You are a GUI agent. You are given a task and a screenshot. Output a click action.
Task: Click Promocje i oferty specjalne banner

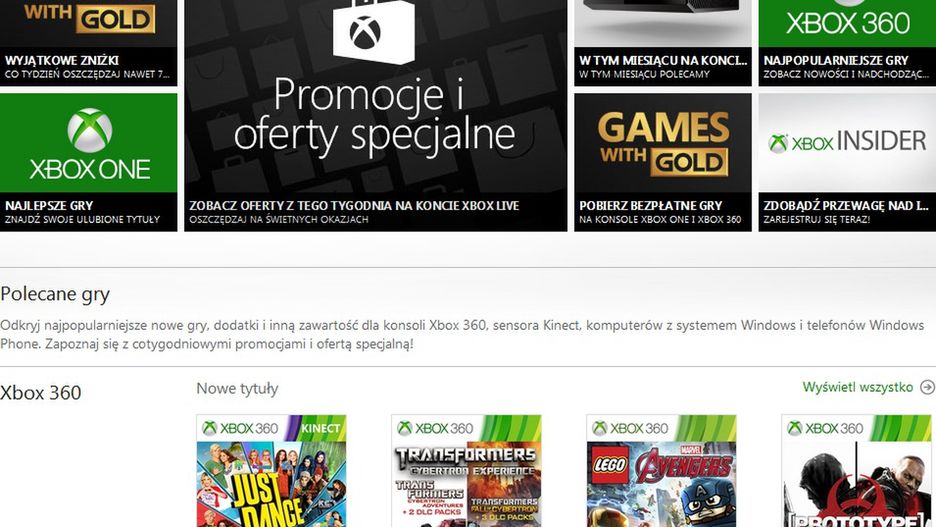click(x=375, y=115)
